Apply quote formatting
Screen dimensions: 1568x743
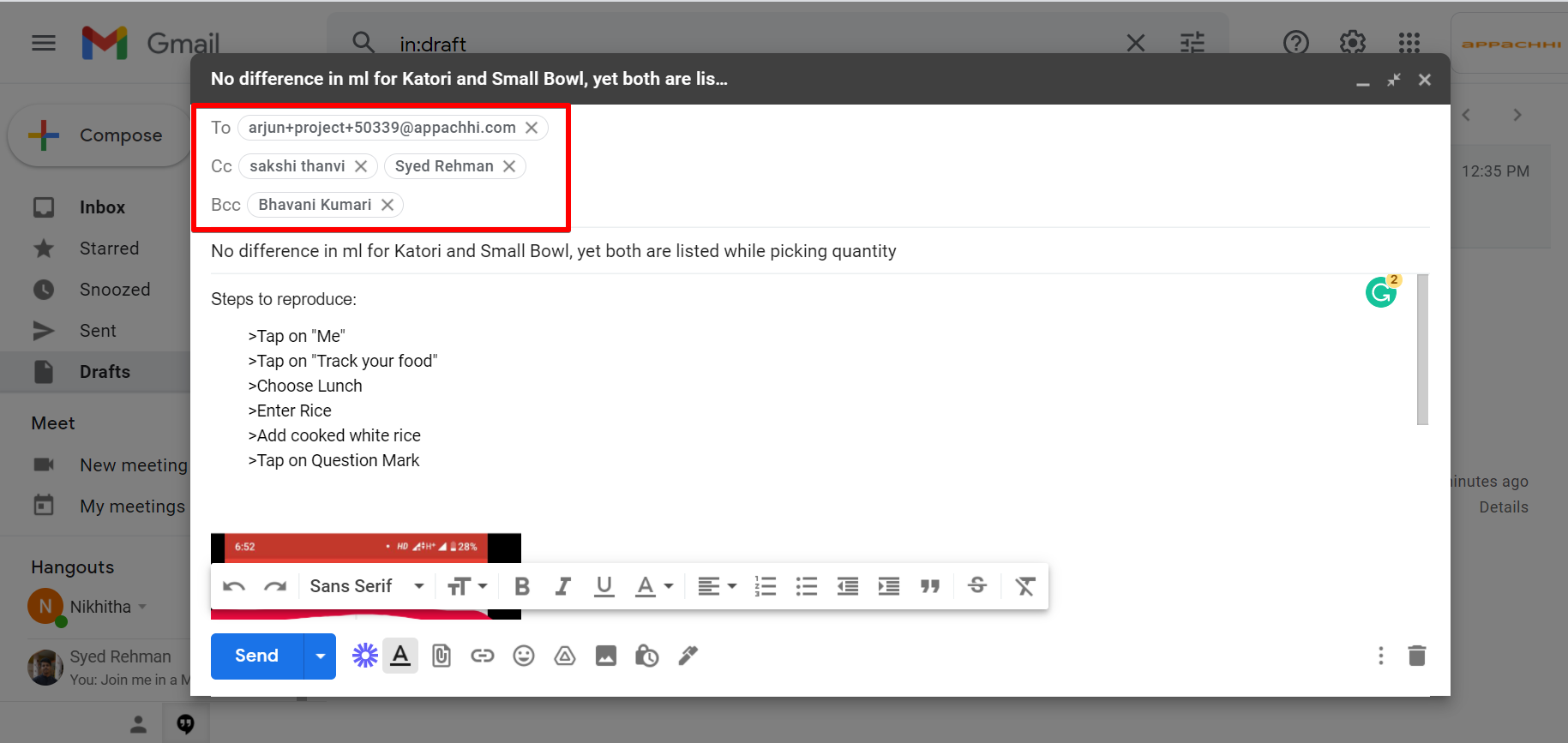click(x=930, y=586)
